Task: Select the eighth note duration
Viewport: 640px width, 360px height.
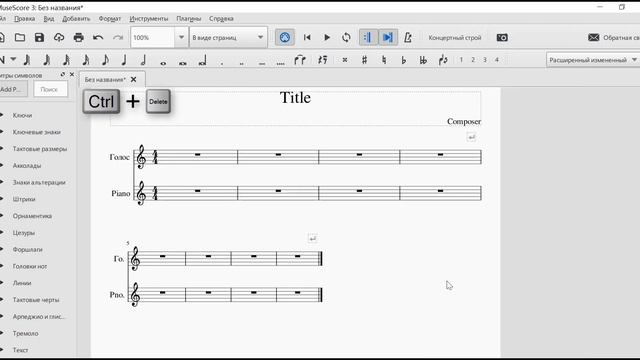Action: pos(105,60)
